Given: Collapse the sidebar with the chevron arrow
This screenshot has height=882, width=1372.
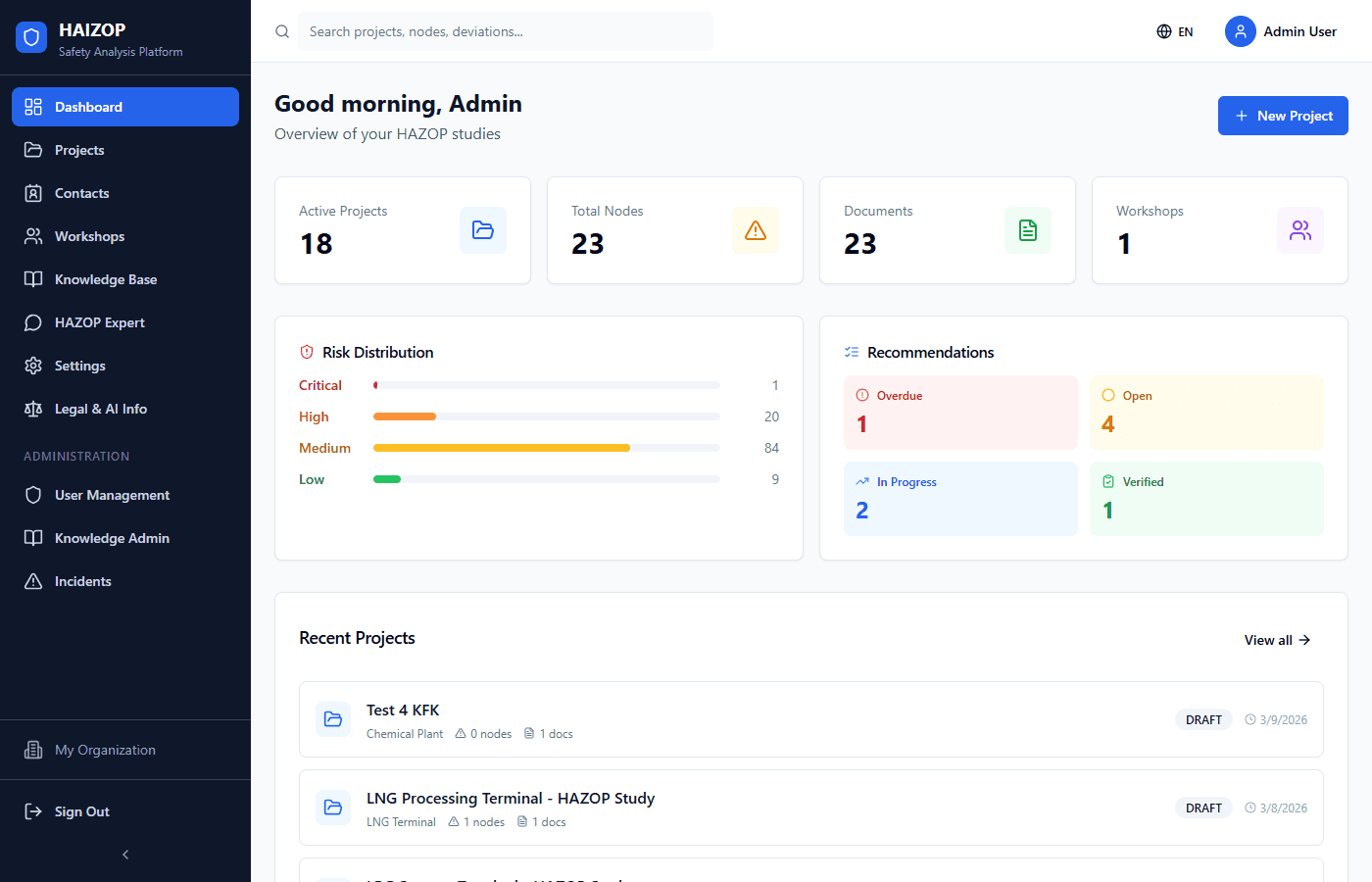Looking at the screenshot, I should pos(124,854).
